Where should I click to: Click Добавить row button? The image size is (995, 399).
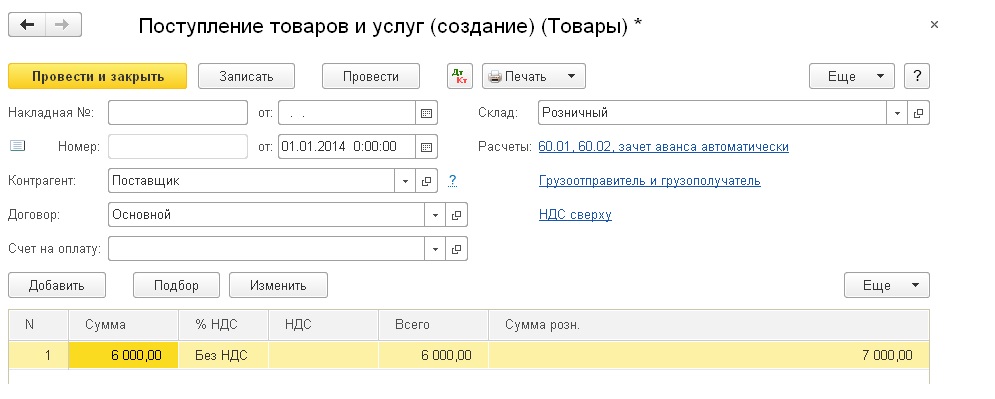[57, 285]
